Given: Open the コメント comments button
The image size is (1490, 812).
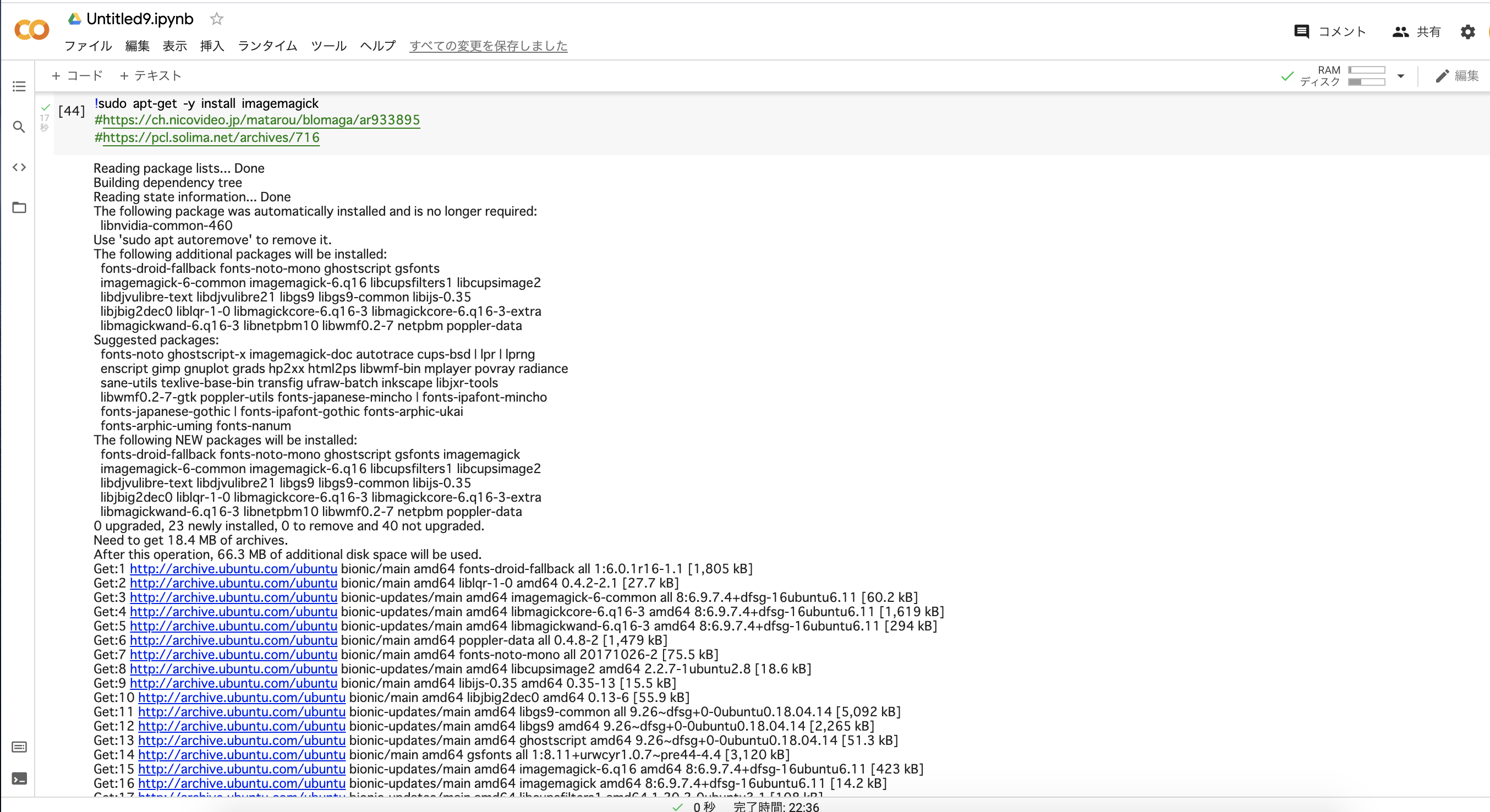Looking at the screenshot, I should (1330, 32).
